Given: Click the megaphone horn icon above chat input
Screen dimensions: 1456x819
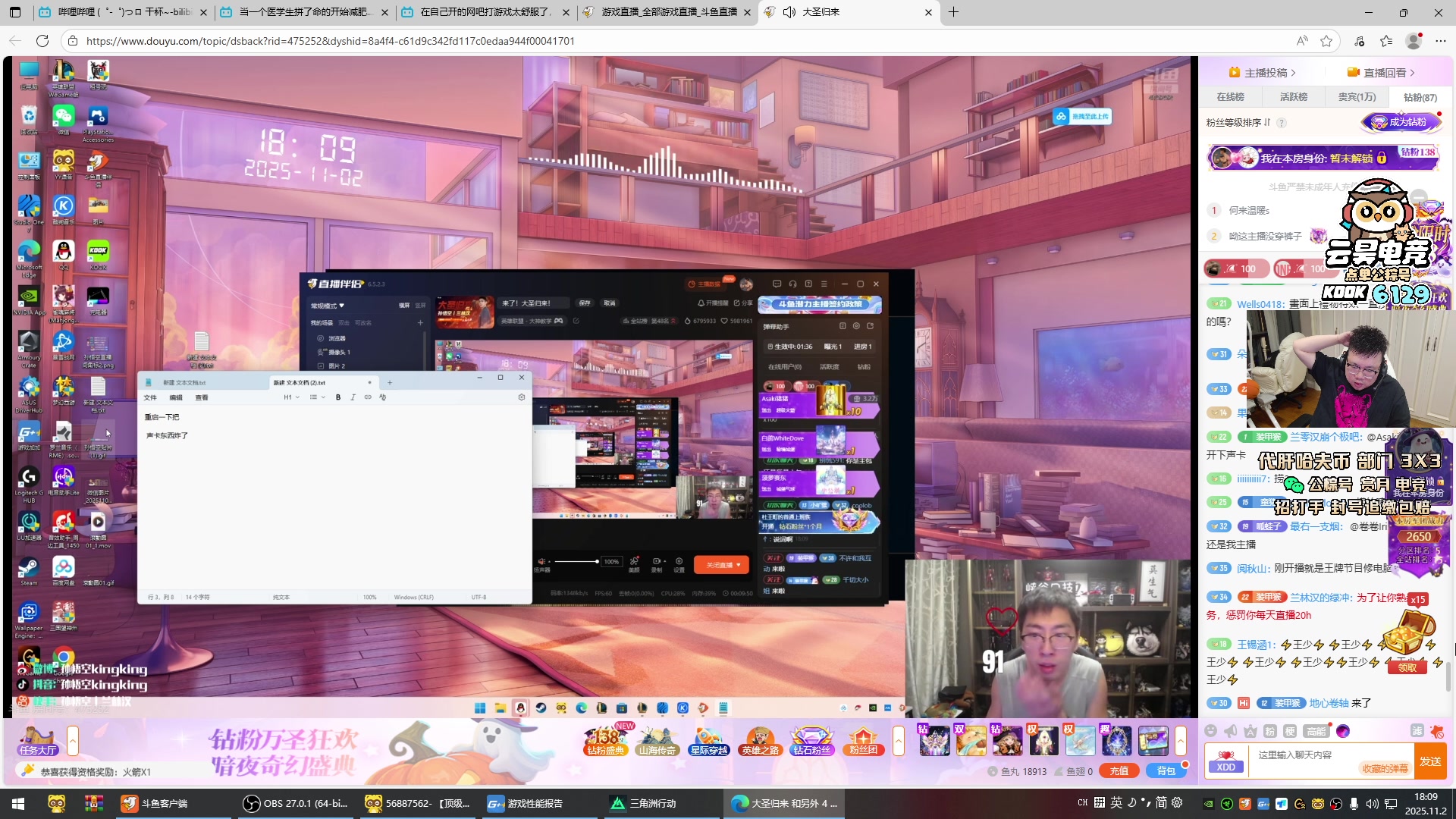Looking at the screenshot, I should [x=1230, y=731].
